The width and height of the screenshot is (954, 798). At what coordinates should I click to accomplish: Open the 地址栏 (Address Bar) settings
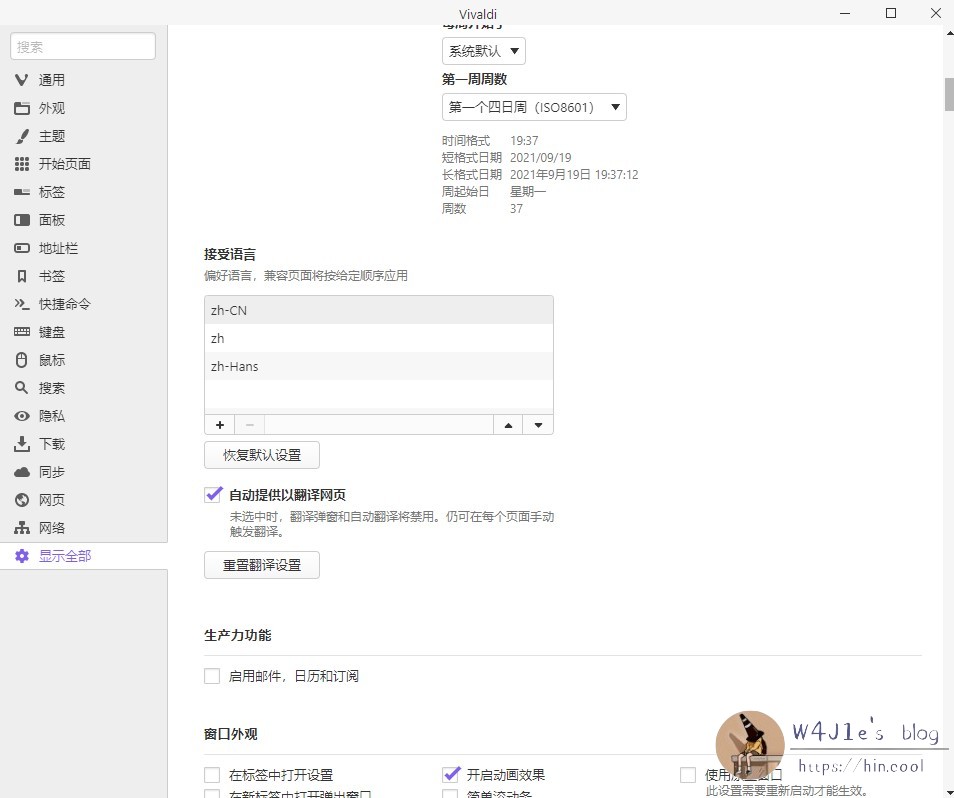[x=56, y=248]
